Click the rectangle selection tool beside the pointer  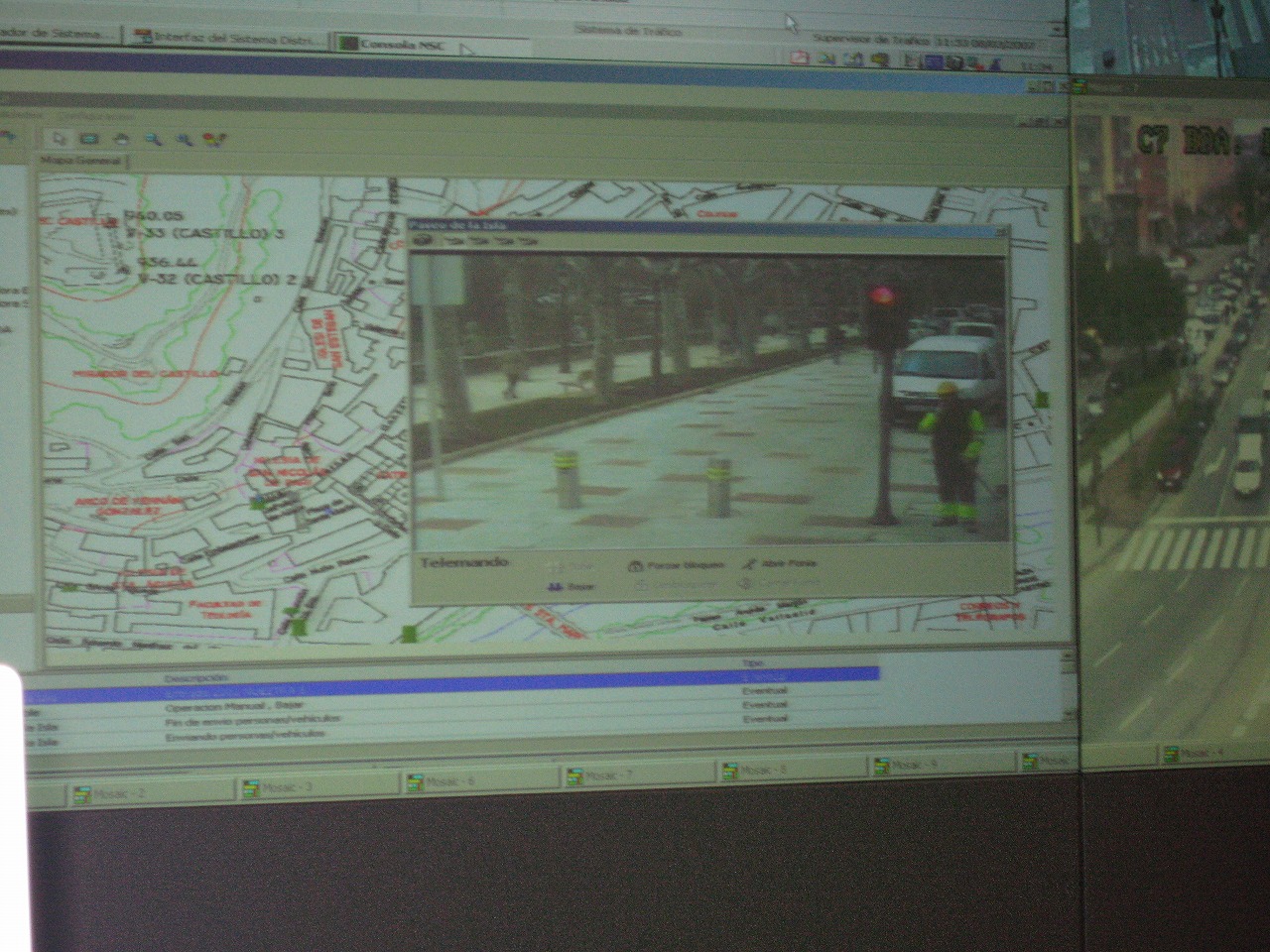pos(89,139)
